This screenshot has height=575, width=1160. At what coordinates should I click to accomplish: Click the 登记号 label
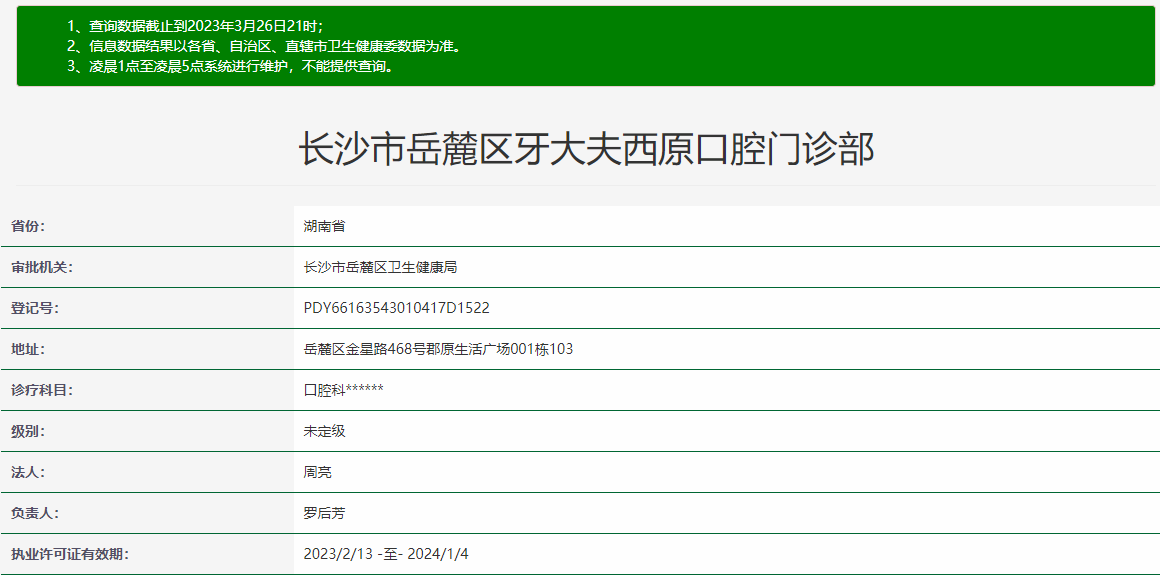click(x=35, y=308)
